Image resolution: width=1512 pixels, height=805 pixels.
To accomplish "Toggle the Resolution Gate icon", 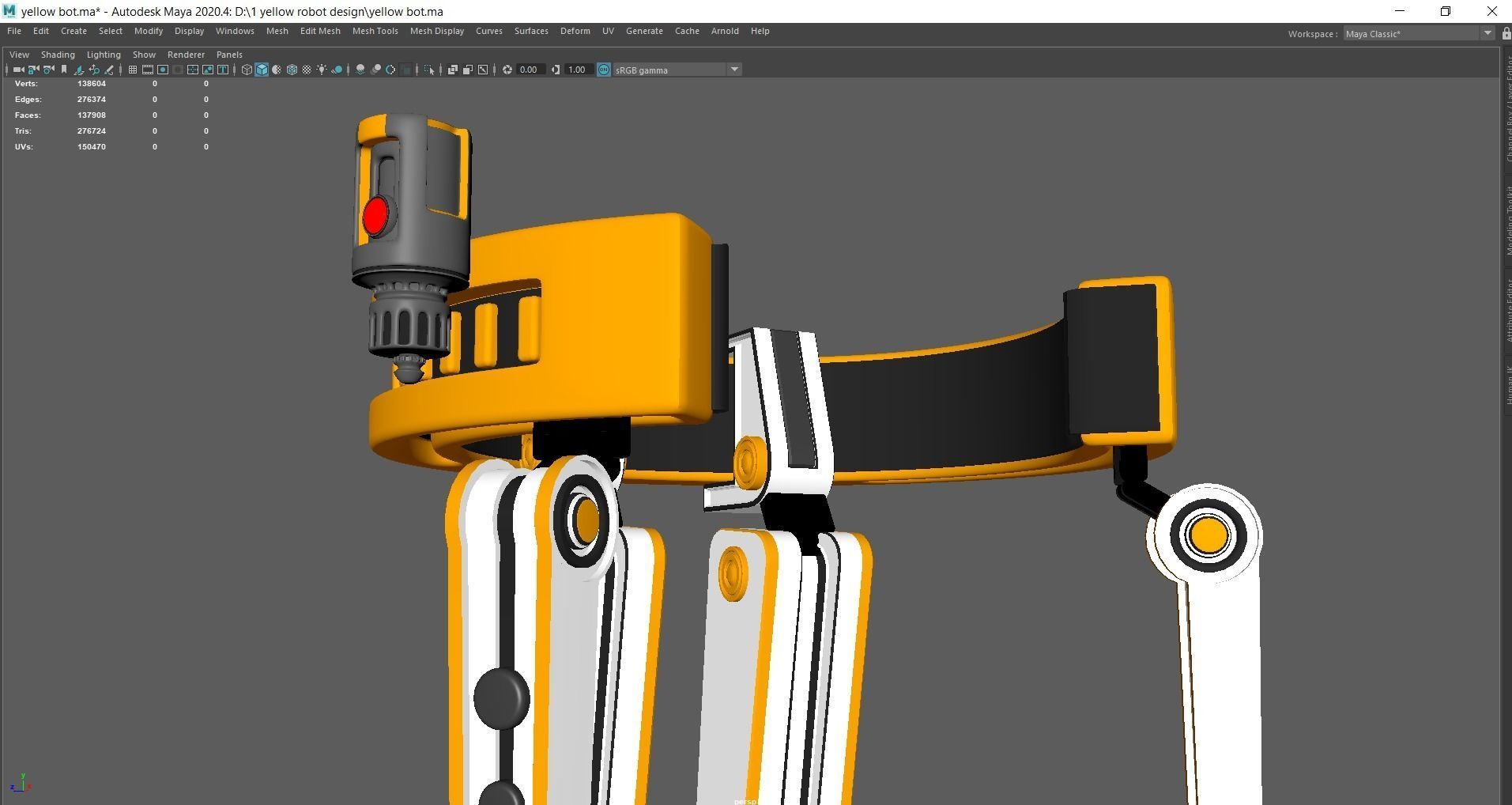I will (x=163, y=70).
